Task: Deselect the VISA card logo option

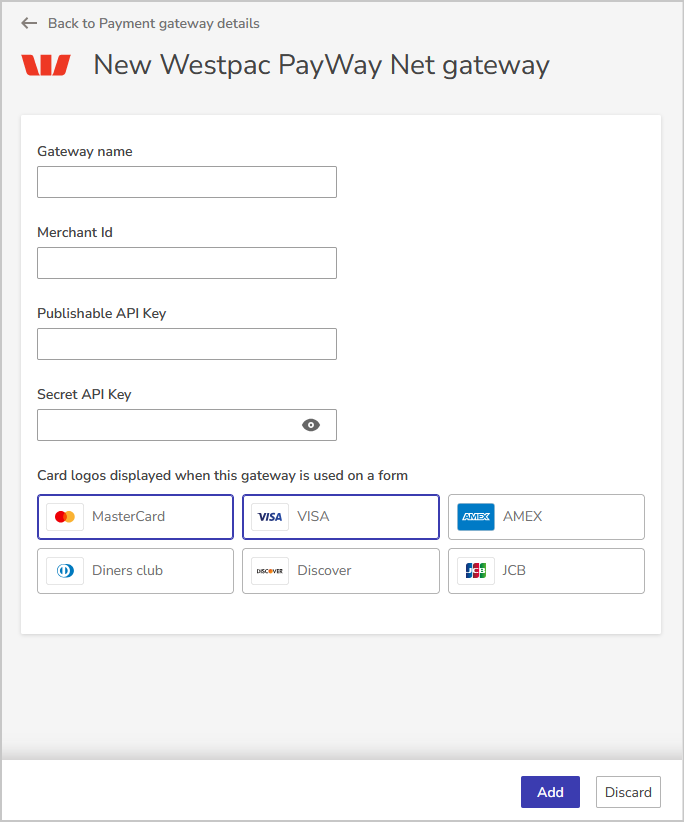Action: 340,517
